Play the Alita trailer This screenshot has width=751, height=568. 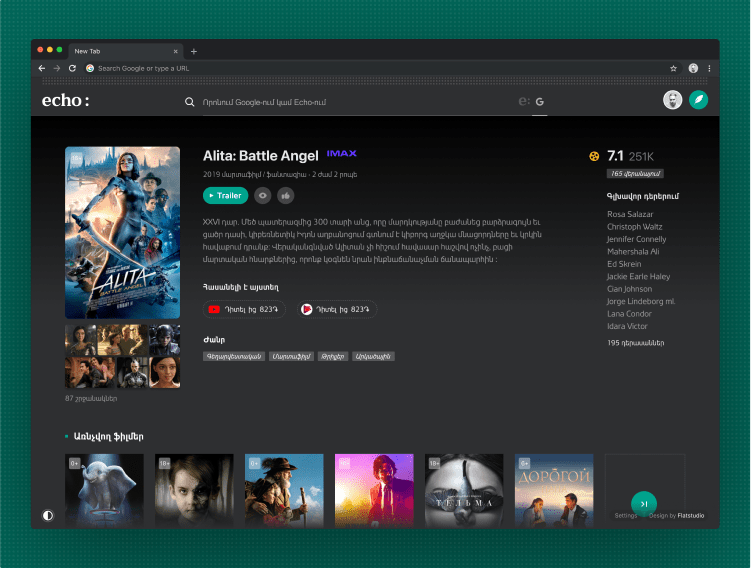[225, 196]
